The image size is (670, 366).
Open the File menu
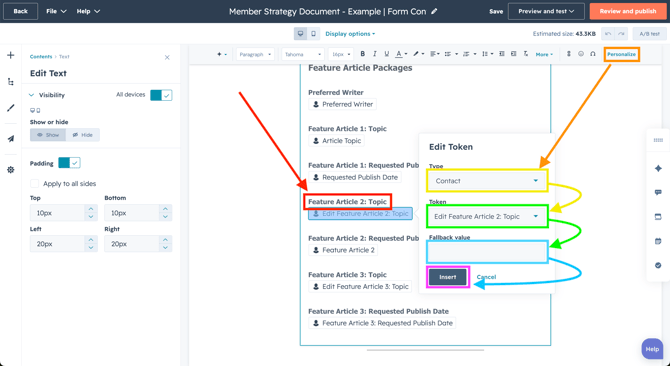[x=56, y=12]
